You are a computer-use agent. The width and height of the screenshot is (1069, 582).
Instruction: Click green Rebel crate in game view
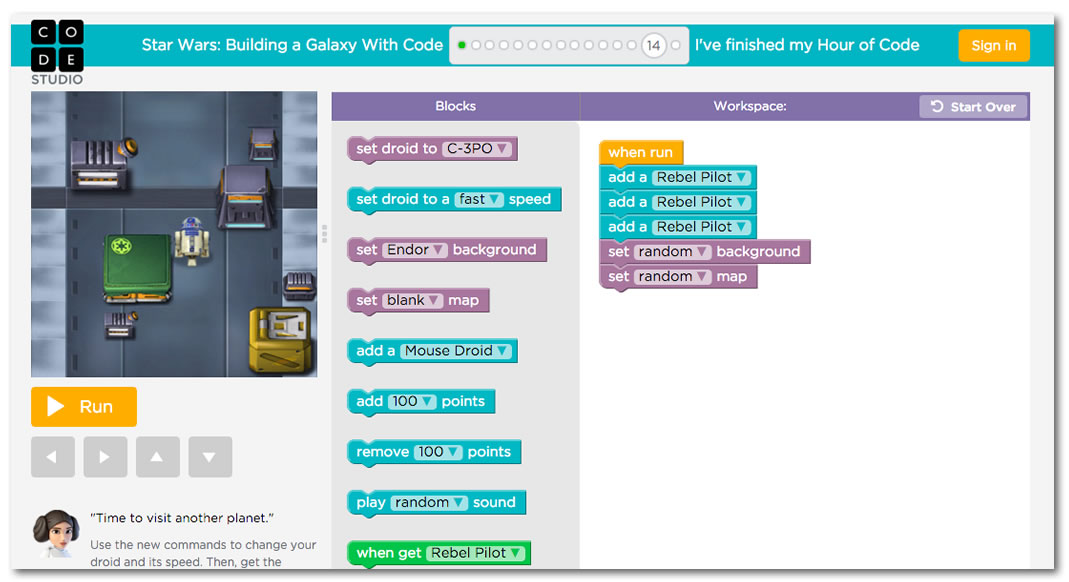tap(138, 268)
